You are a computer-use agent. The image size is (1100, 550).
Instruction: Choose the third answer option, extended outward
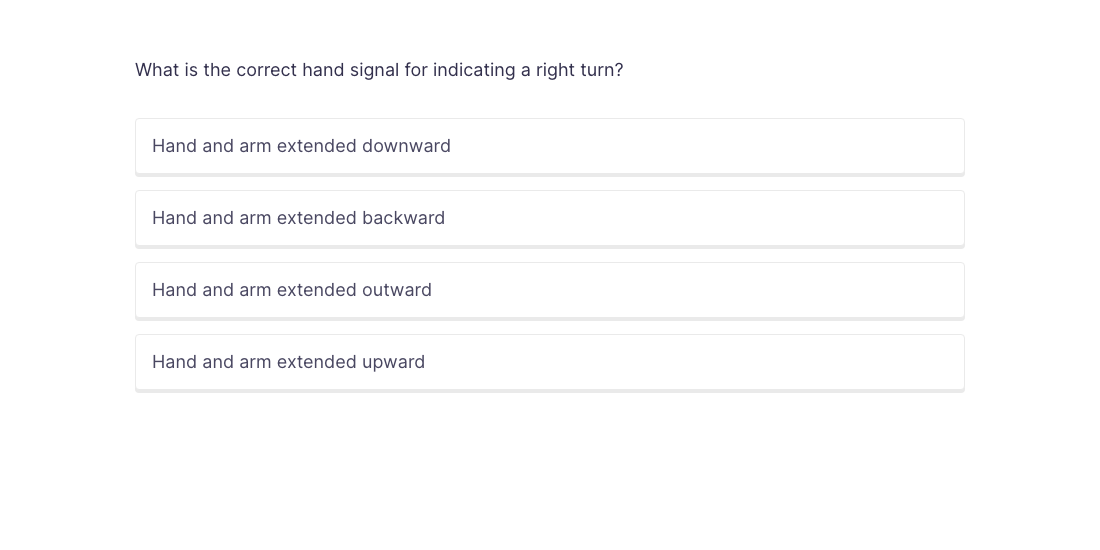[x=549, y=290]
